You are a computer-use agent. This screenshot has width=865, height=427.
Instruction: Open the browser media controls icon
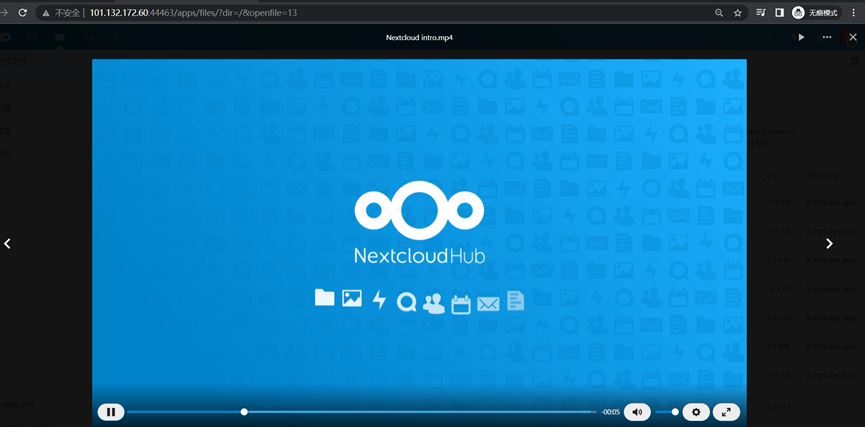761,13
